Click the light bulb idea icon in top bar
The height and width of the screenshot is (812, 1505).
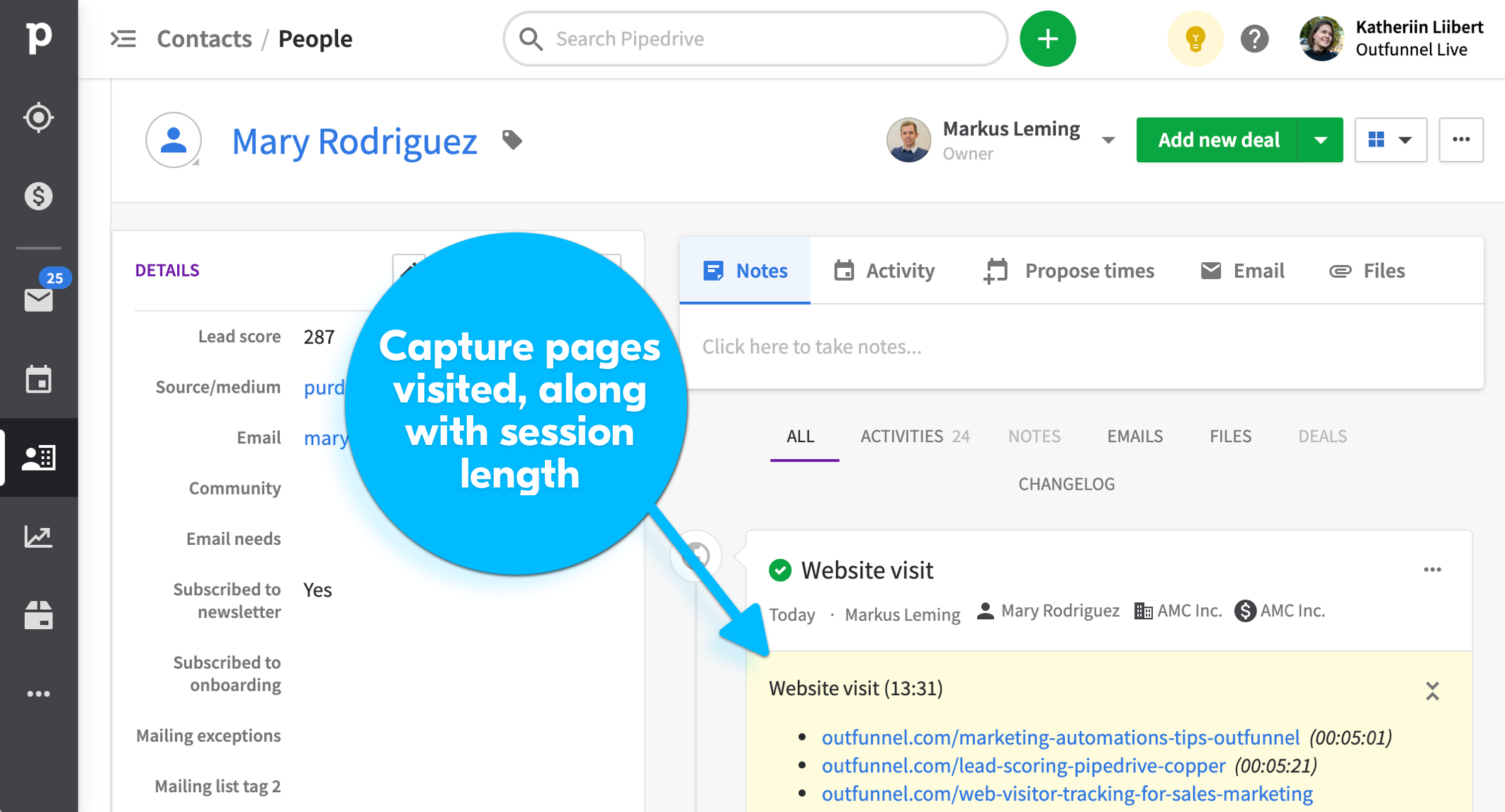pyautogui.click(x=1192, y=38)
